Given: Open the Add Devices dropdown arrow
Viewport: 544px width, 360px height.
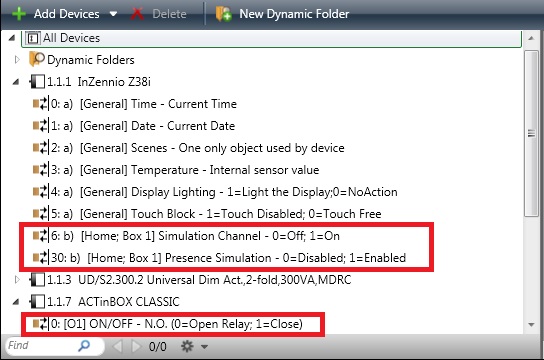Looking at the screenshot, I should (x=113, y=14).
